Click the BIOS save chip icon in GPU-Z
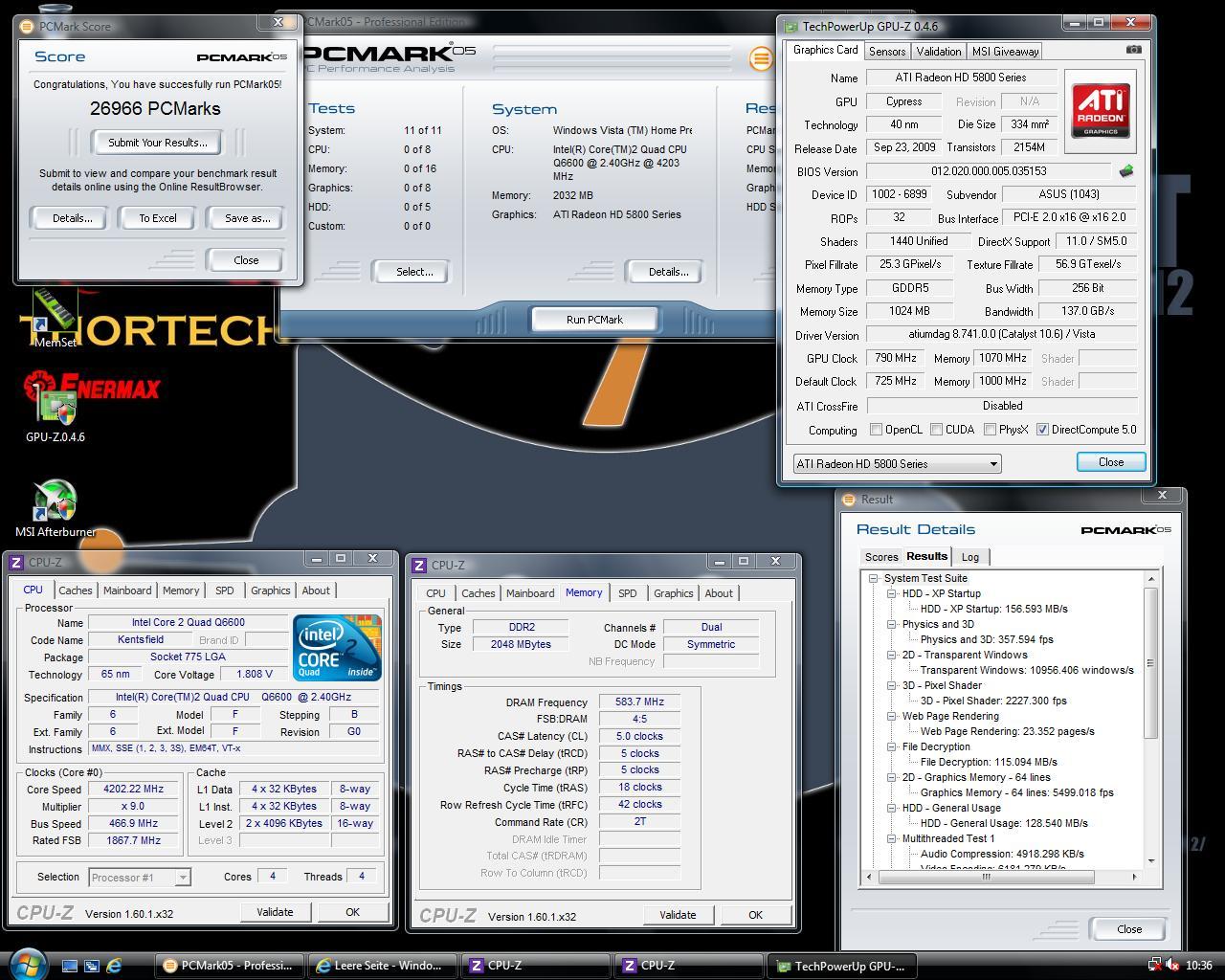Screen dimensions: 1225x980 click(x=1125, y=171)
